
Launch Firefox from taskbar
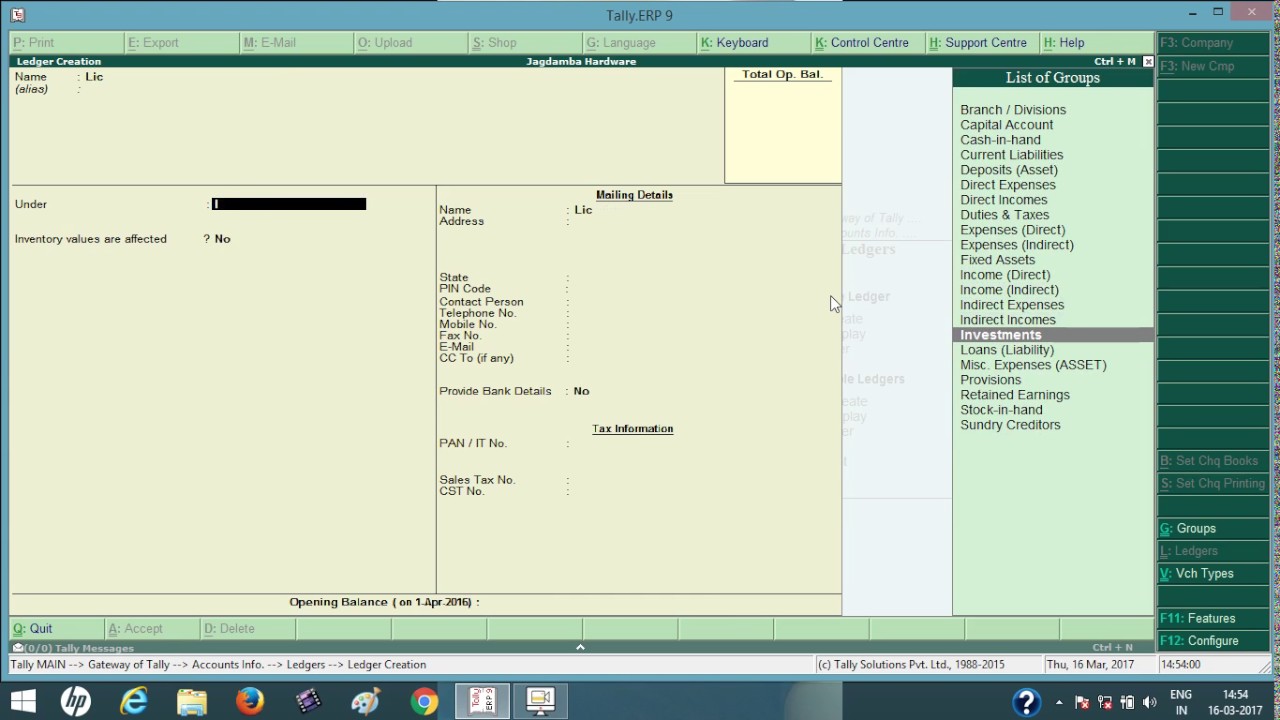(250, 702)
